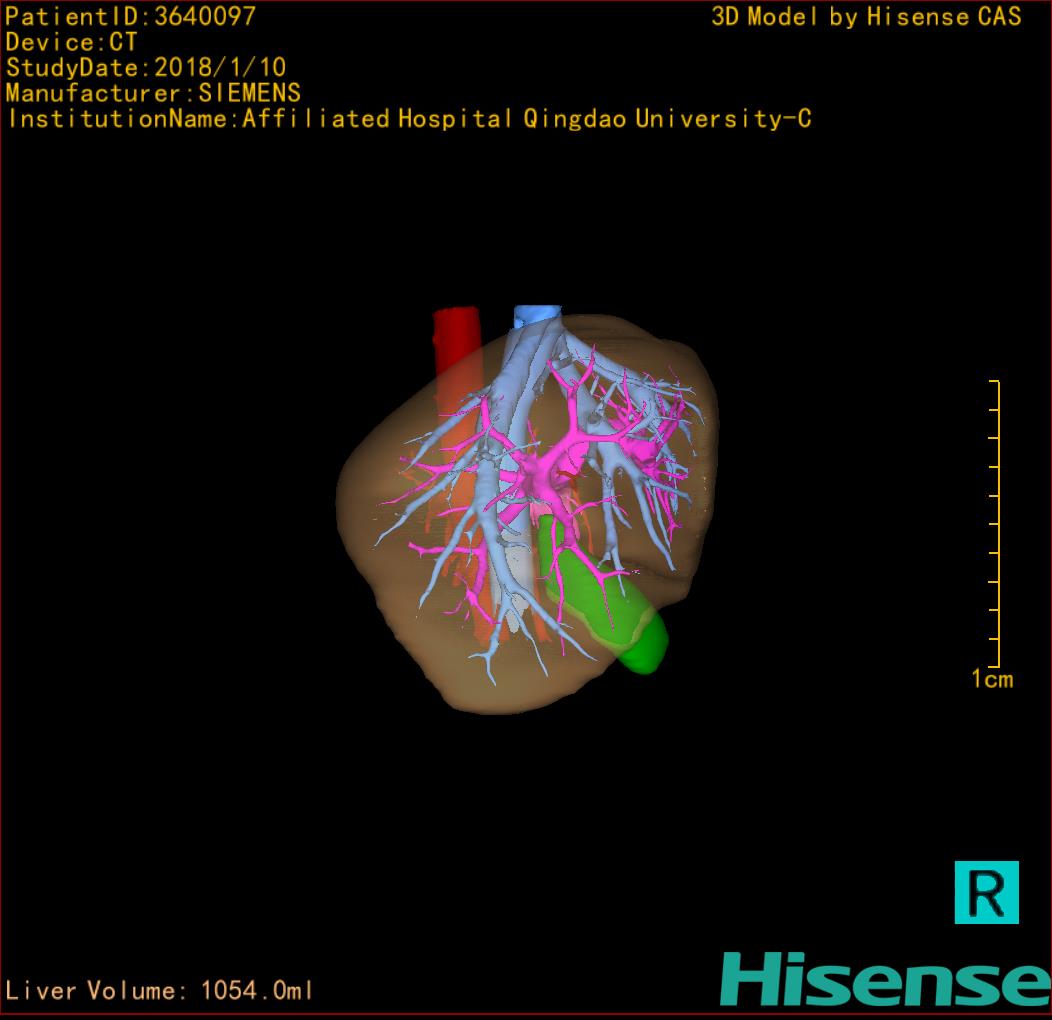Click the InstitutionName overlay text

click(409, 119)
